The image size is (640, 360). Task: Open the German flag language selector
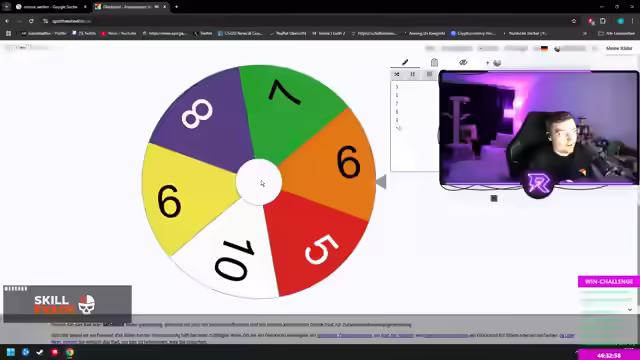pos(544,49)
